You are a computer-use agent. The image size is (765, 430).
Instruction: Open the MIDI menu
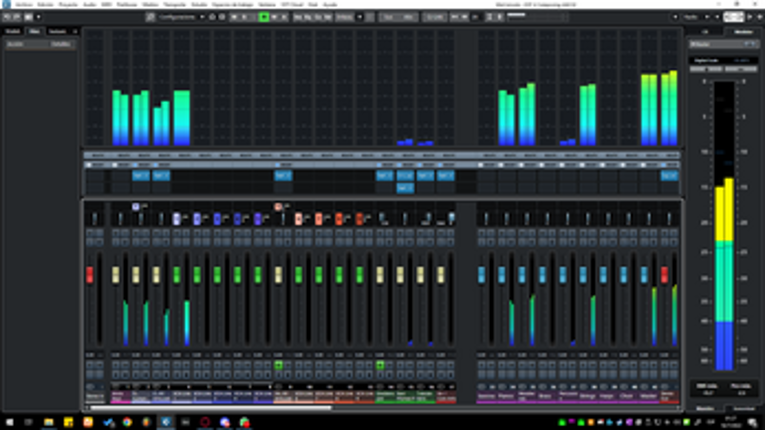[x=106, y=4]
